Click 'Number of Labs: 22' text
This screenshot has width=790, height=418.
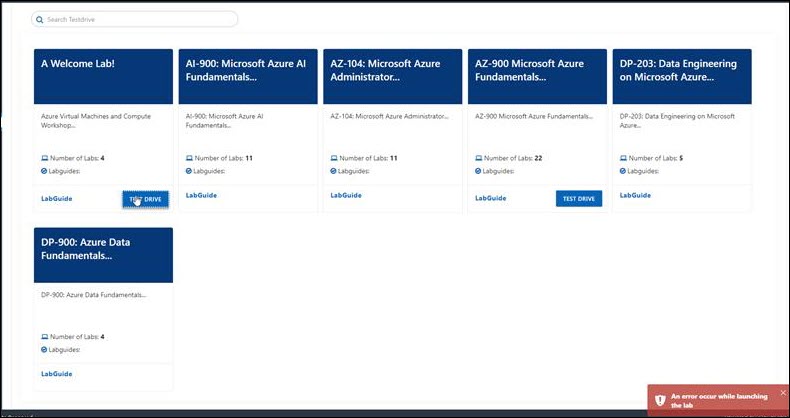[513, 158]
